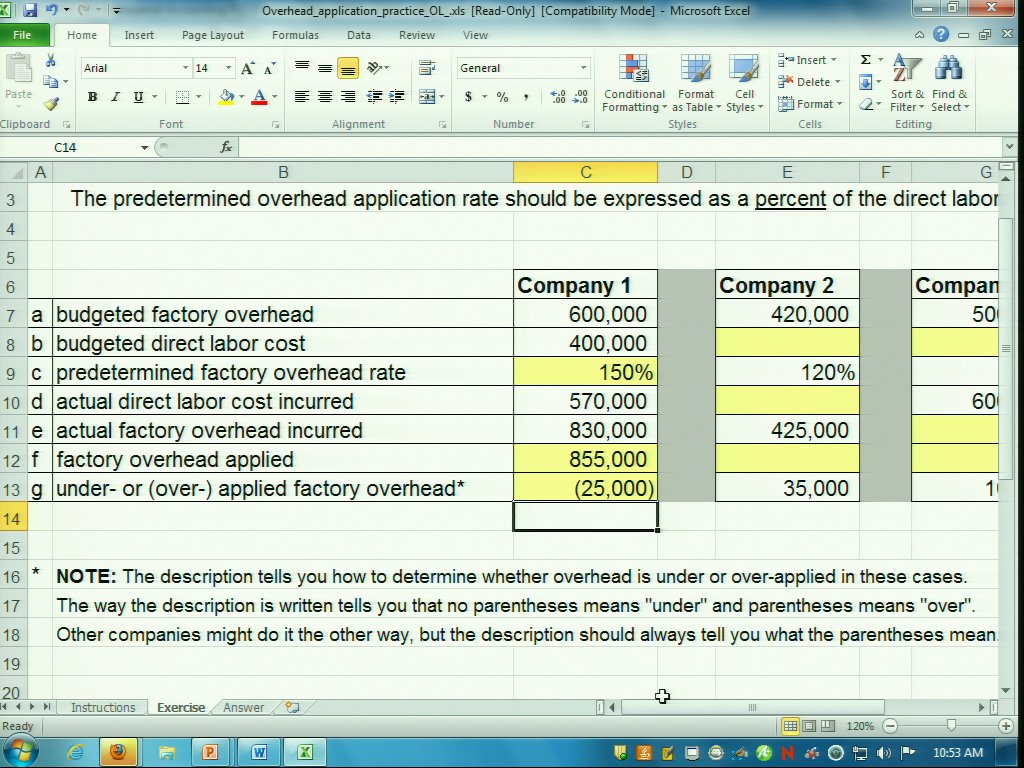Screen dimensions: 1024x768
Task: Click the Increase Font Size icon
Action: pyautogui.click(x=247, y=68)
